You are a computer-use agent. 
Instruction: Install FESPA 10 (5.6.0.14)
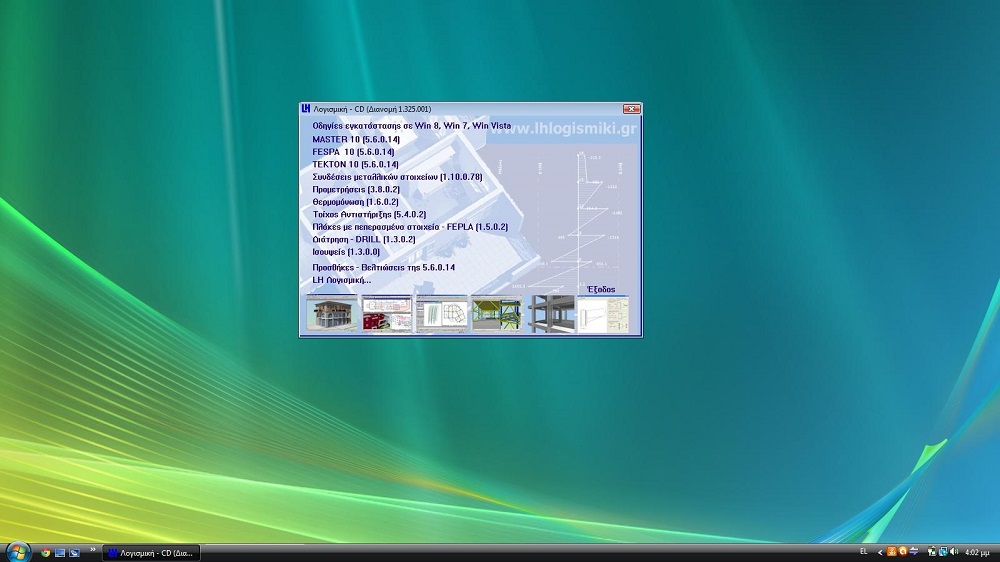pyautogui.click(x=353, y=152)
